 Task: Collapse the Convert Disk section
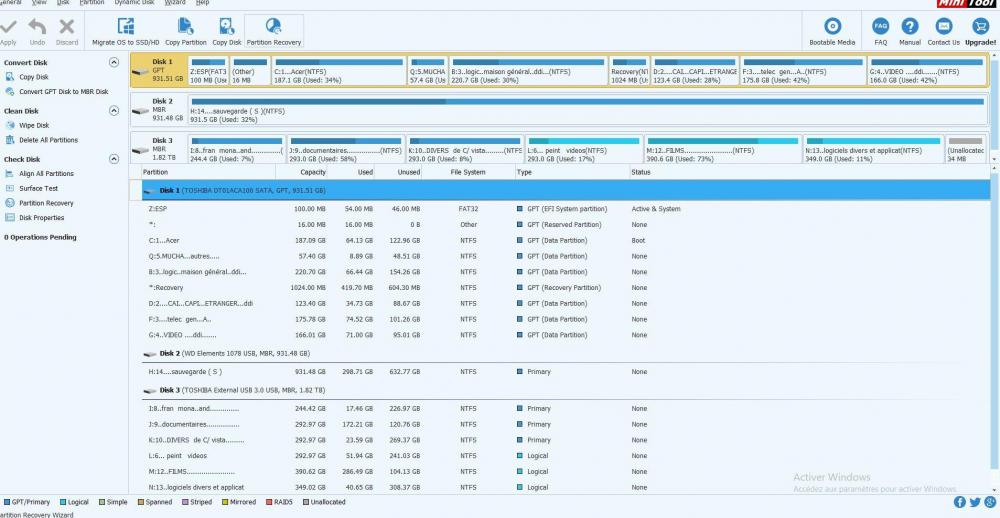(x=114, y=62)
